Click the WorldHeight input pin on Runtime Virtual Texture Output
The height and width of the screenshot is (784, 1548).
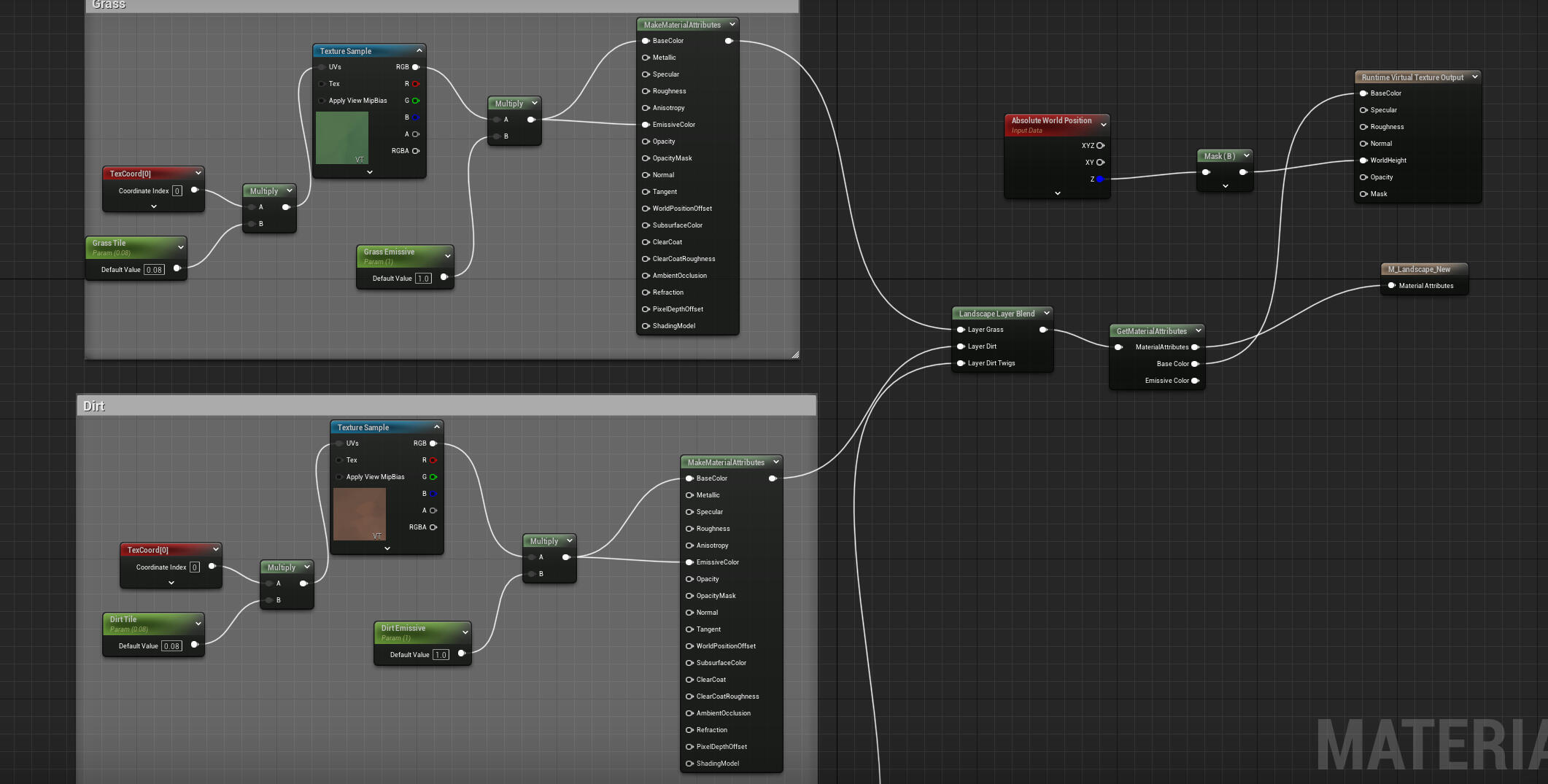tap(1363, 160)
